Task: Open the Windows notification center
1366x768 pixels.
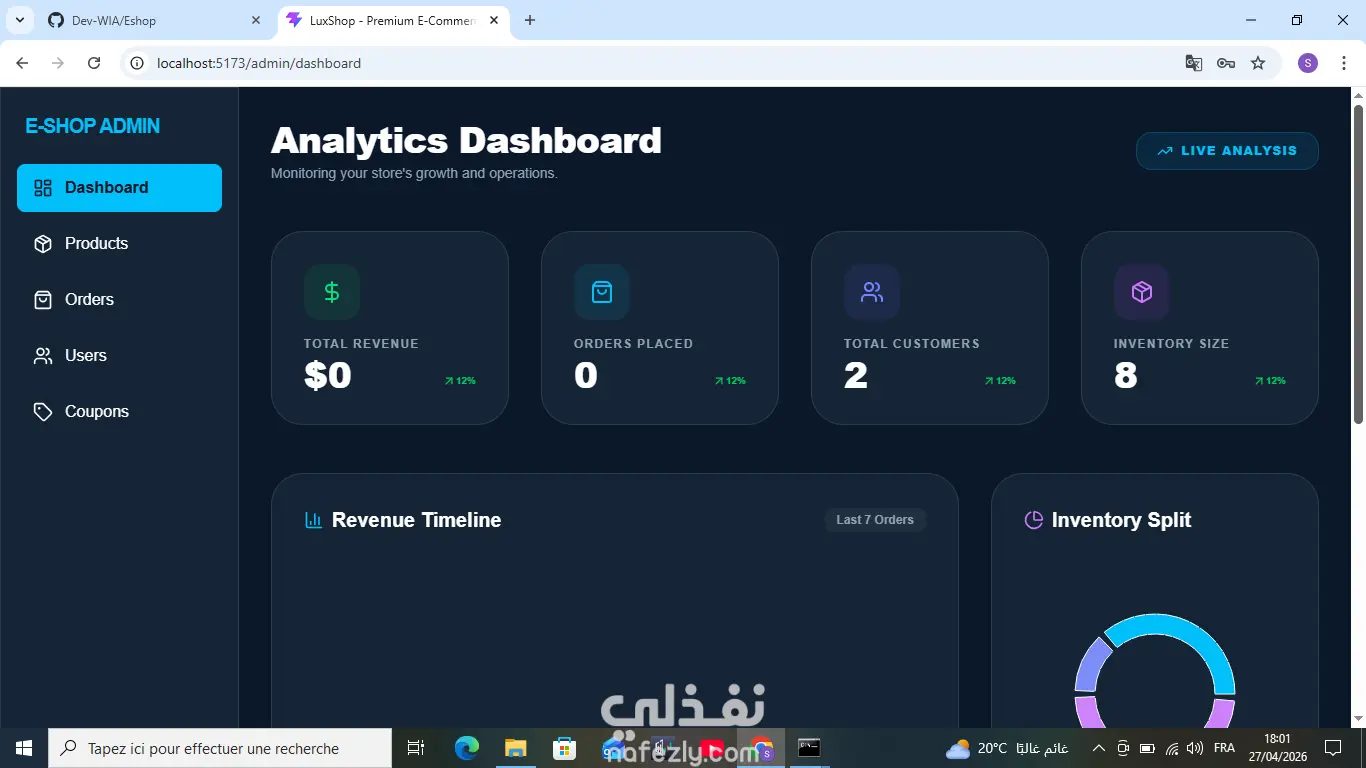Action: click(1332, 748)
